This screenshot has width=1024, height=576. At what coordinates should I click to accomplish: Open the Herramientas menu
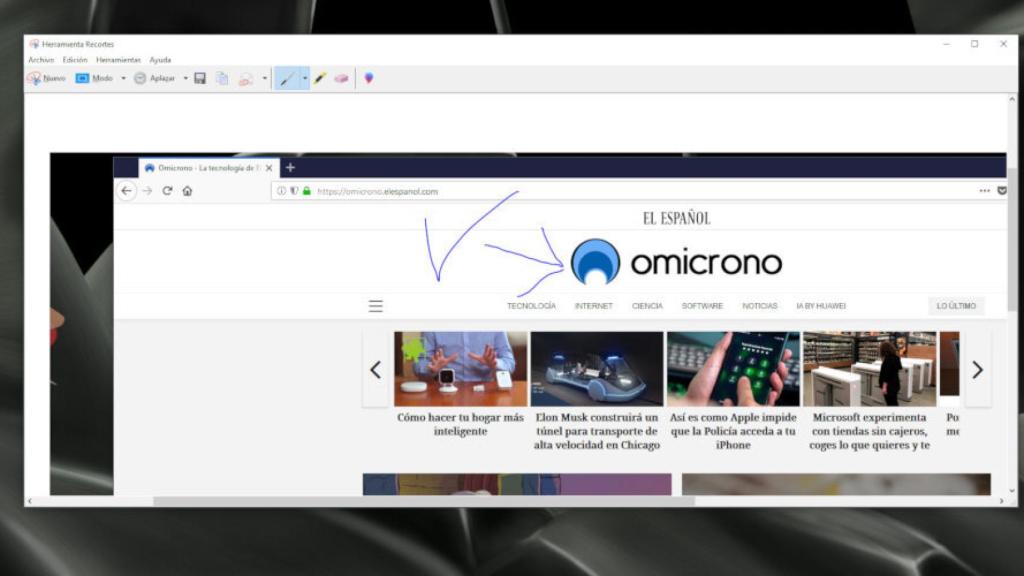tap(118, 60)
